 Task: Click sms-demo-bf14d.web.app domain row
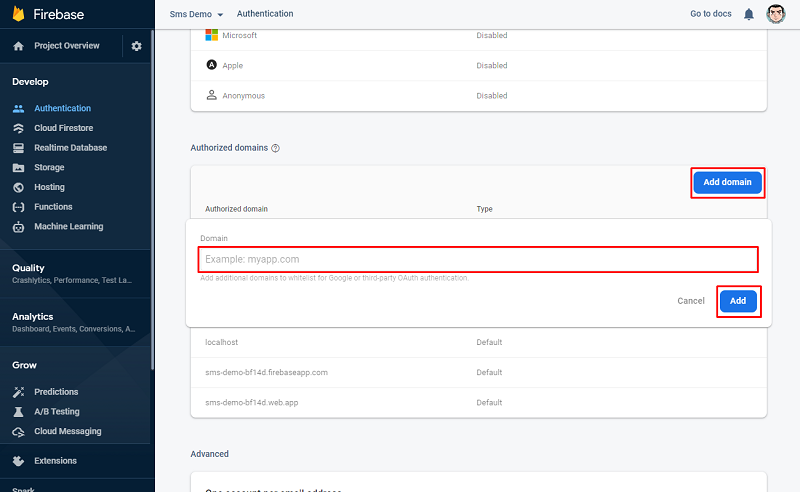[479, 403]
